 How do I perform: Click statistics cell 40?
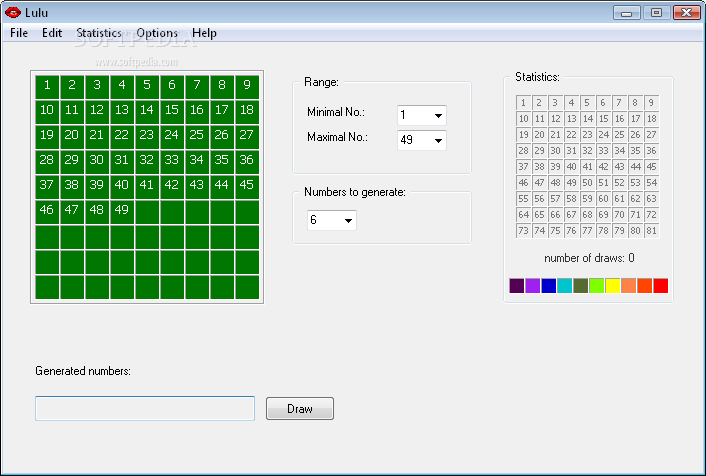tap(571, 167)
